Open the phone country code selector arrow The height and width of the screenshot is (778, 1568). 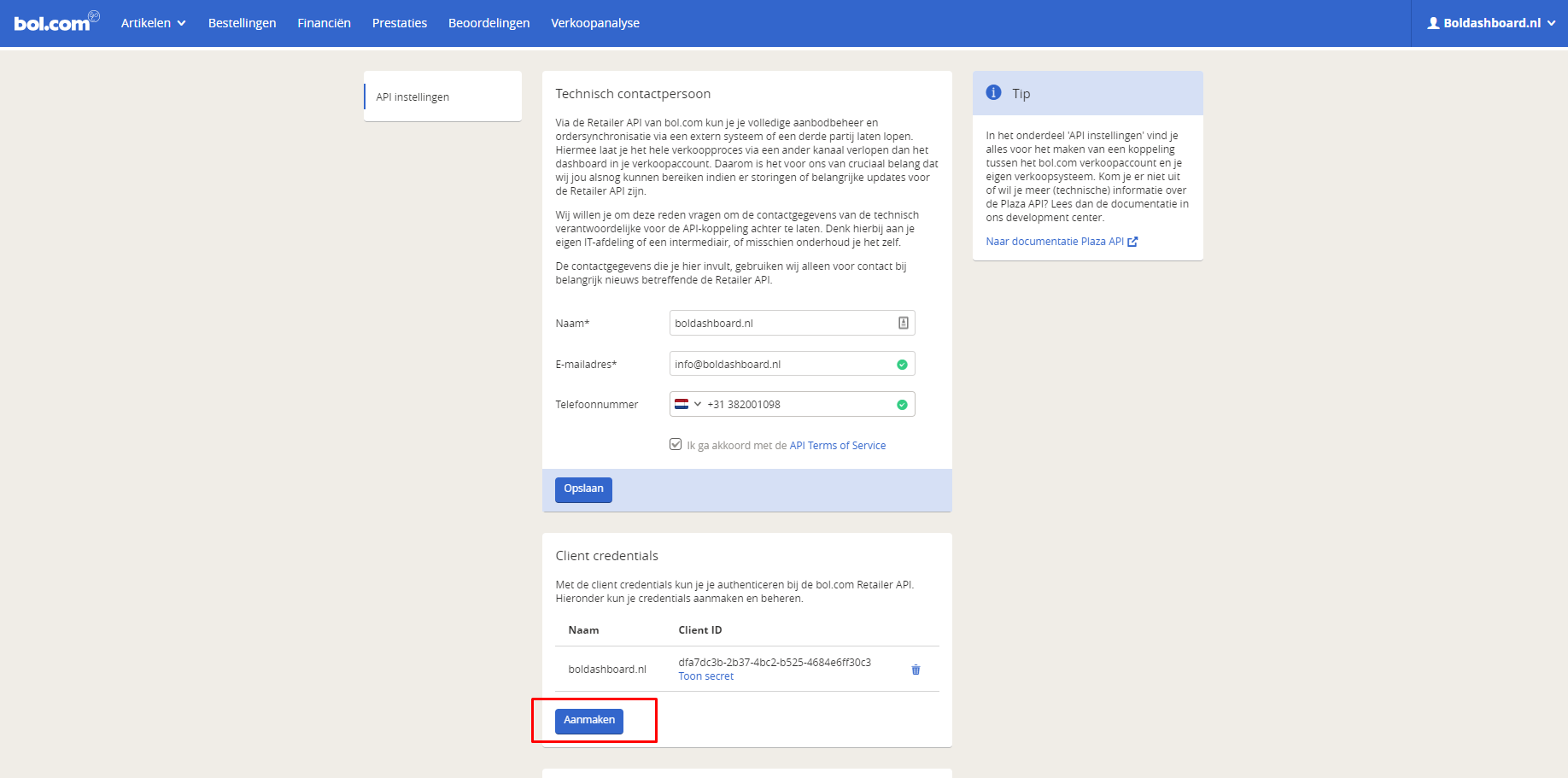[x=698, y=405]
